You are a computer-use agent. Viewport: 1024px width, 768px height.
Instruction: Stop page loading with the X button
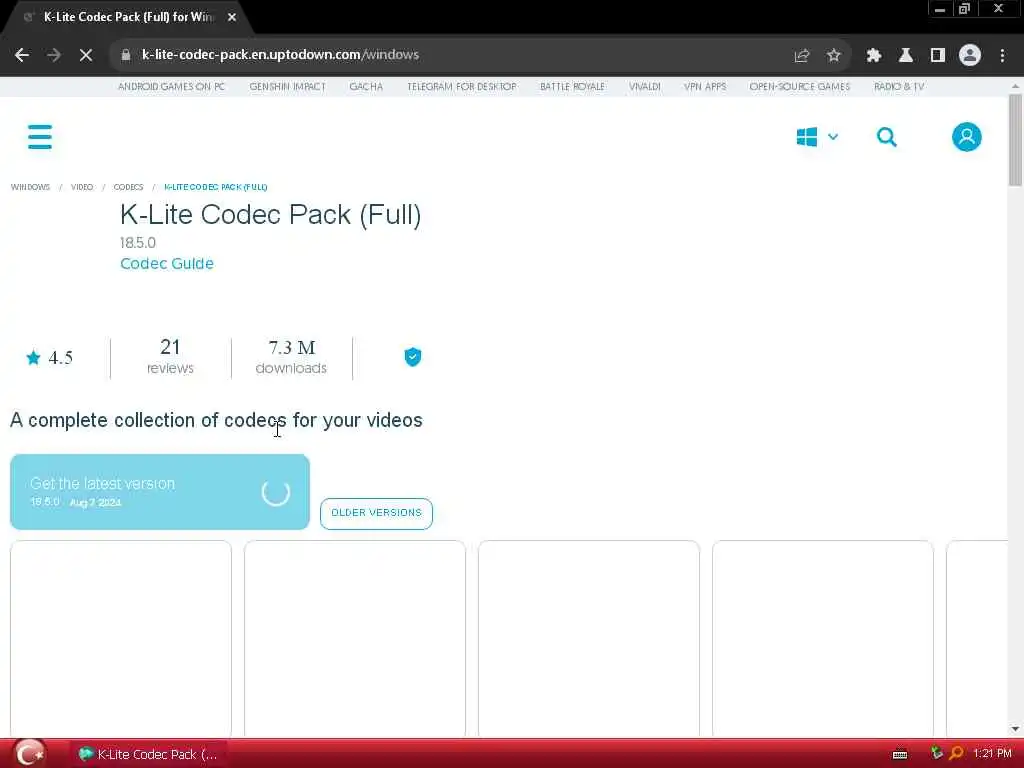click(86, 55)
